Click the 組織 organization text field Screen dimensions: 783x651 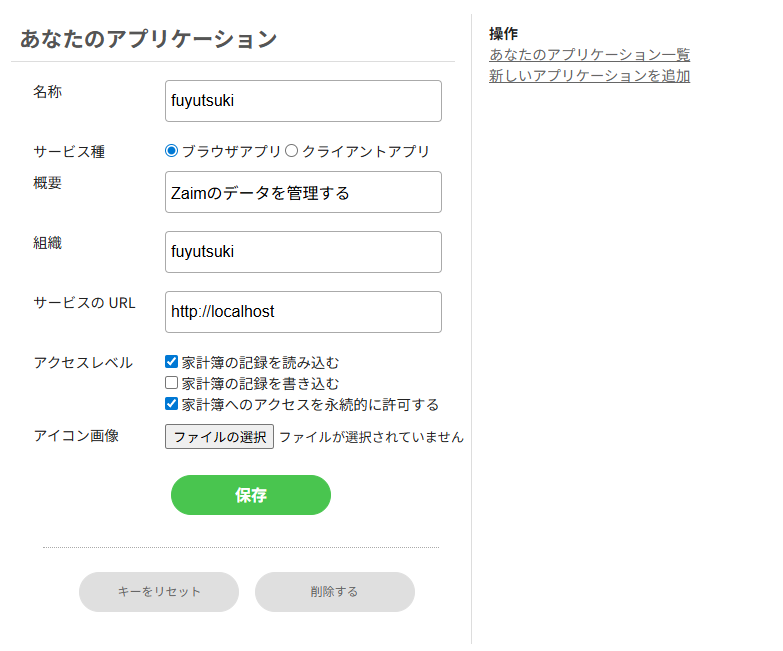pos(303,252)
